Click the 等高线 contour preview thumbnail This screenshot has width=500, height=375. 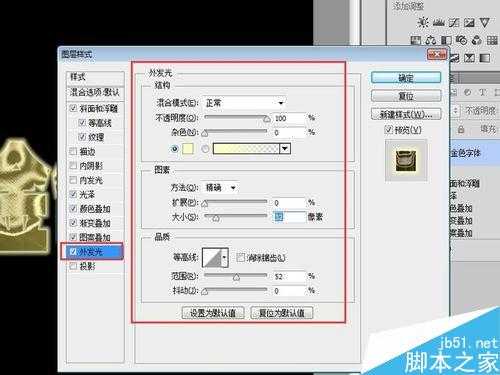[212, 257]
